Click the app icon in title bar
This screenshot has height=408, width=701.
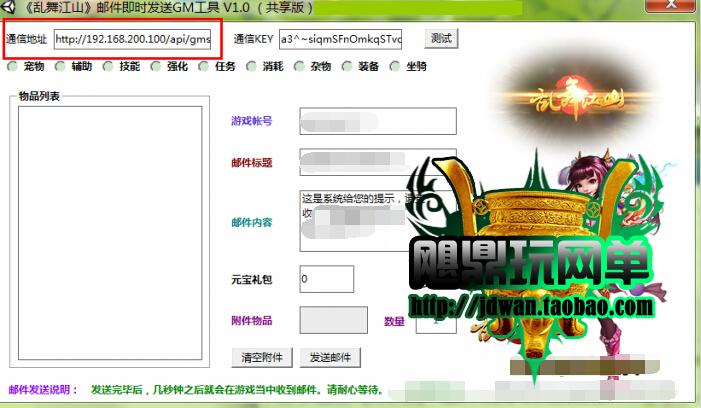(7, 6)
